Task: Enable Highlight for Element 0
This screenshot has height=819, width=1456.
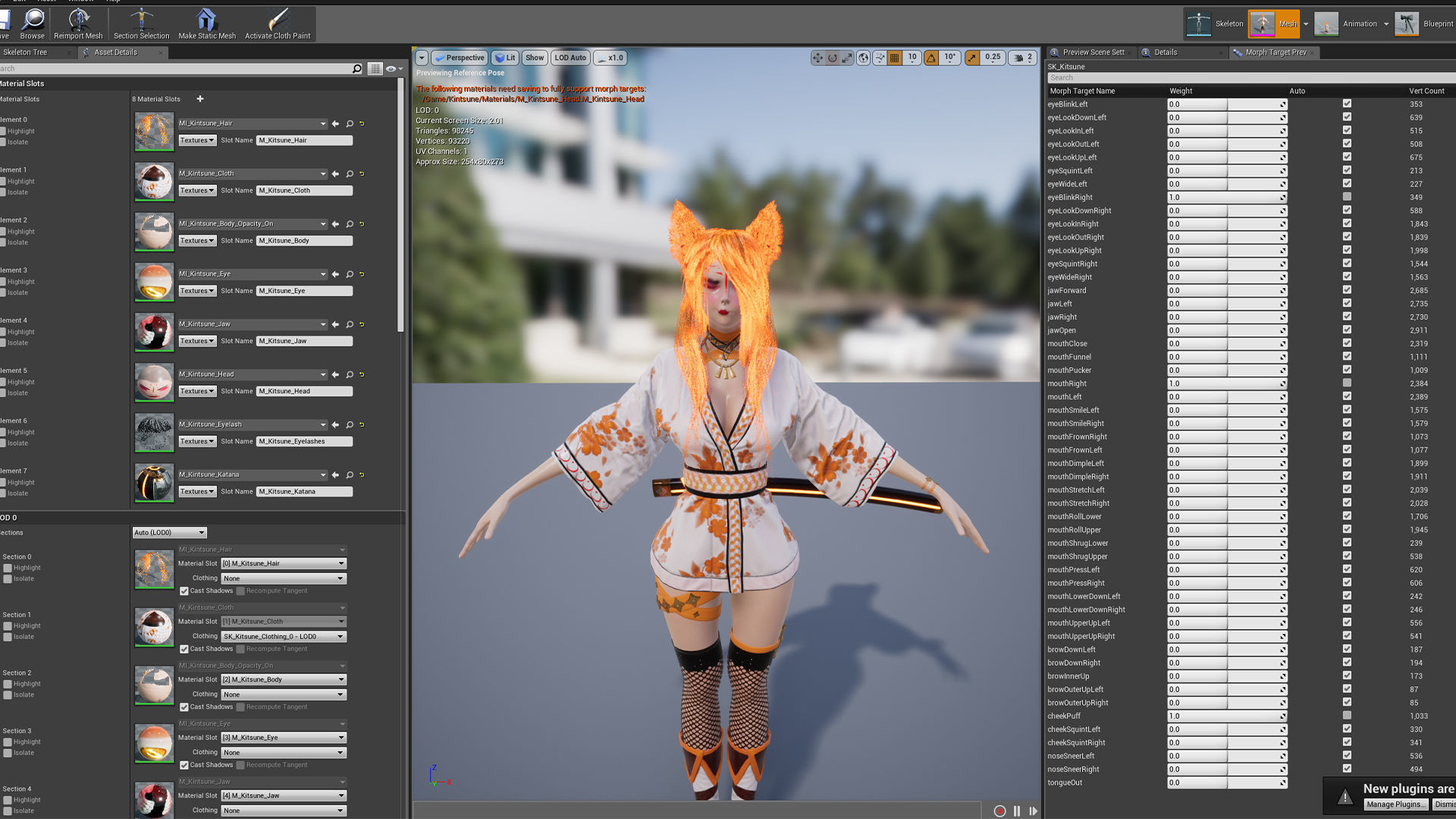Action: 3,131
